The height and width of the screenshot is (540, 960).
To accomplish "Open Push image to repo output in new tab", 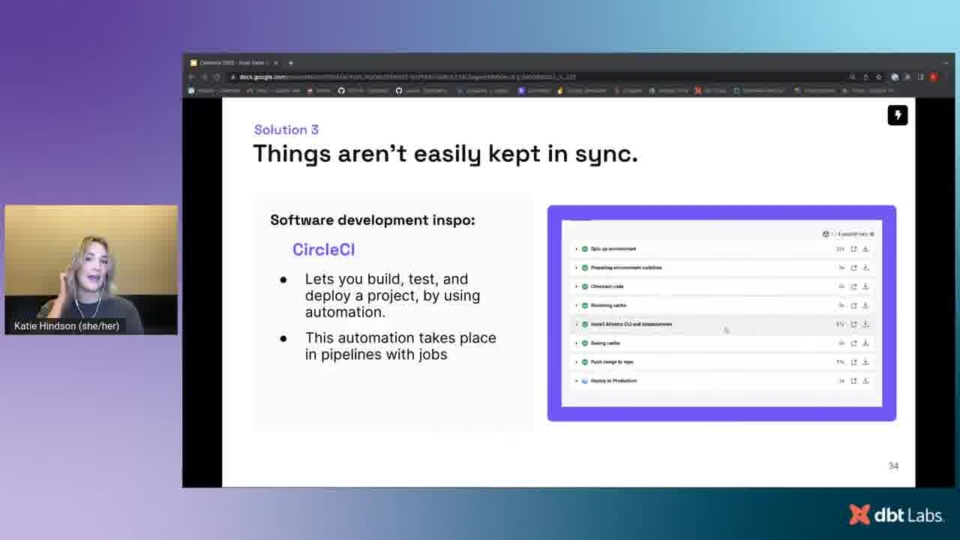I will (853, 362).
